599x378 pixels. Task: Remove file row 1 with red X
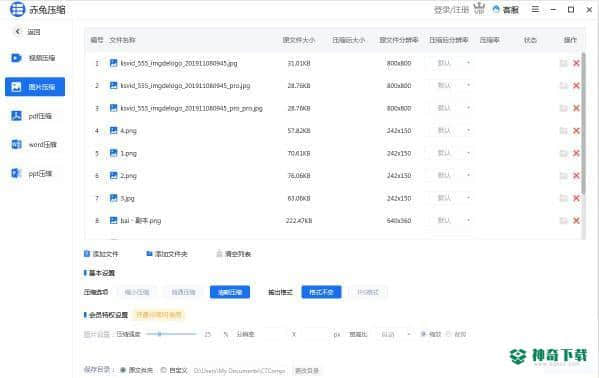tap(576, 63)
